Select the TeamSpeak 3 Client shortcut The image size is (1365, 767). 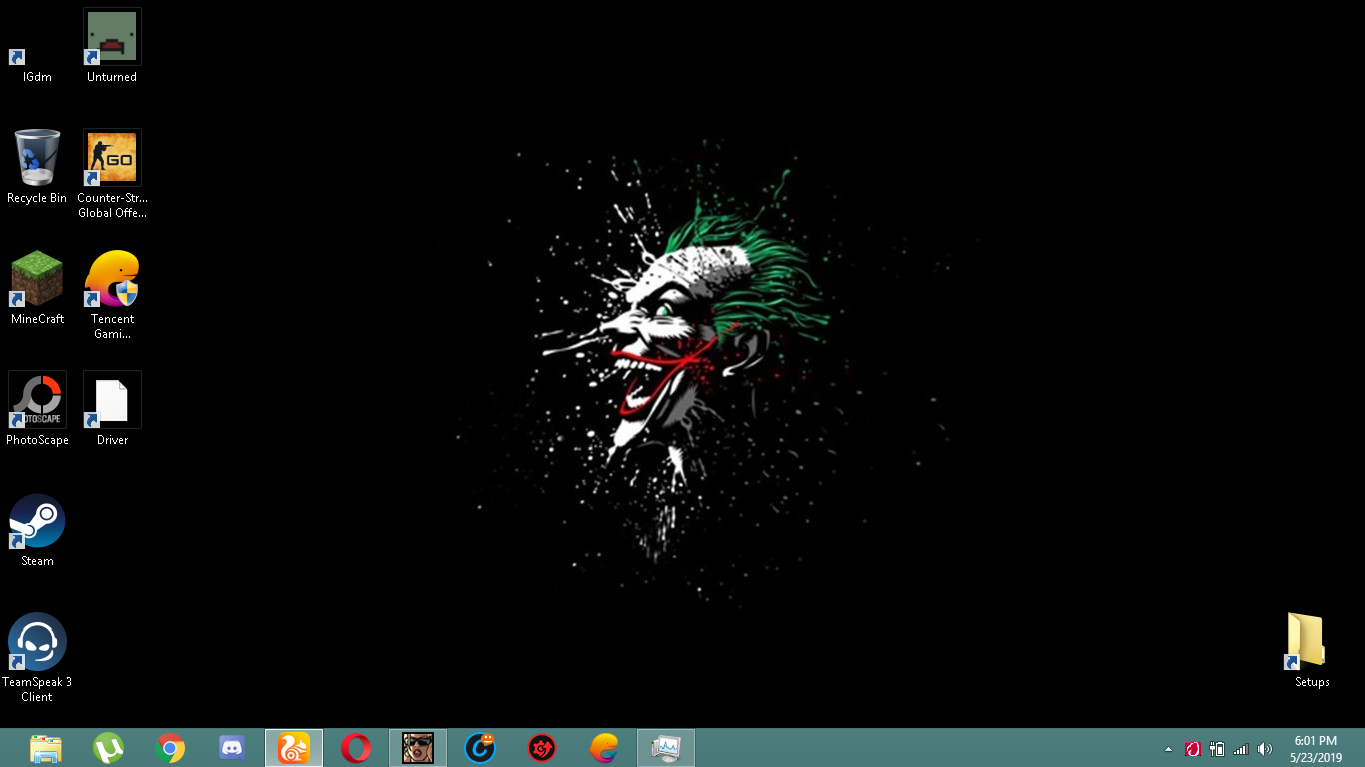click(37, 659)
